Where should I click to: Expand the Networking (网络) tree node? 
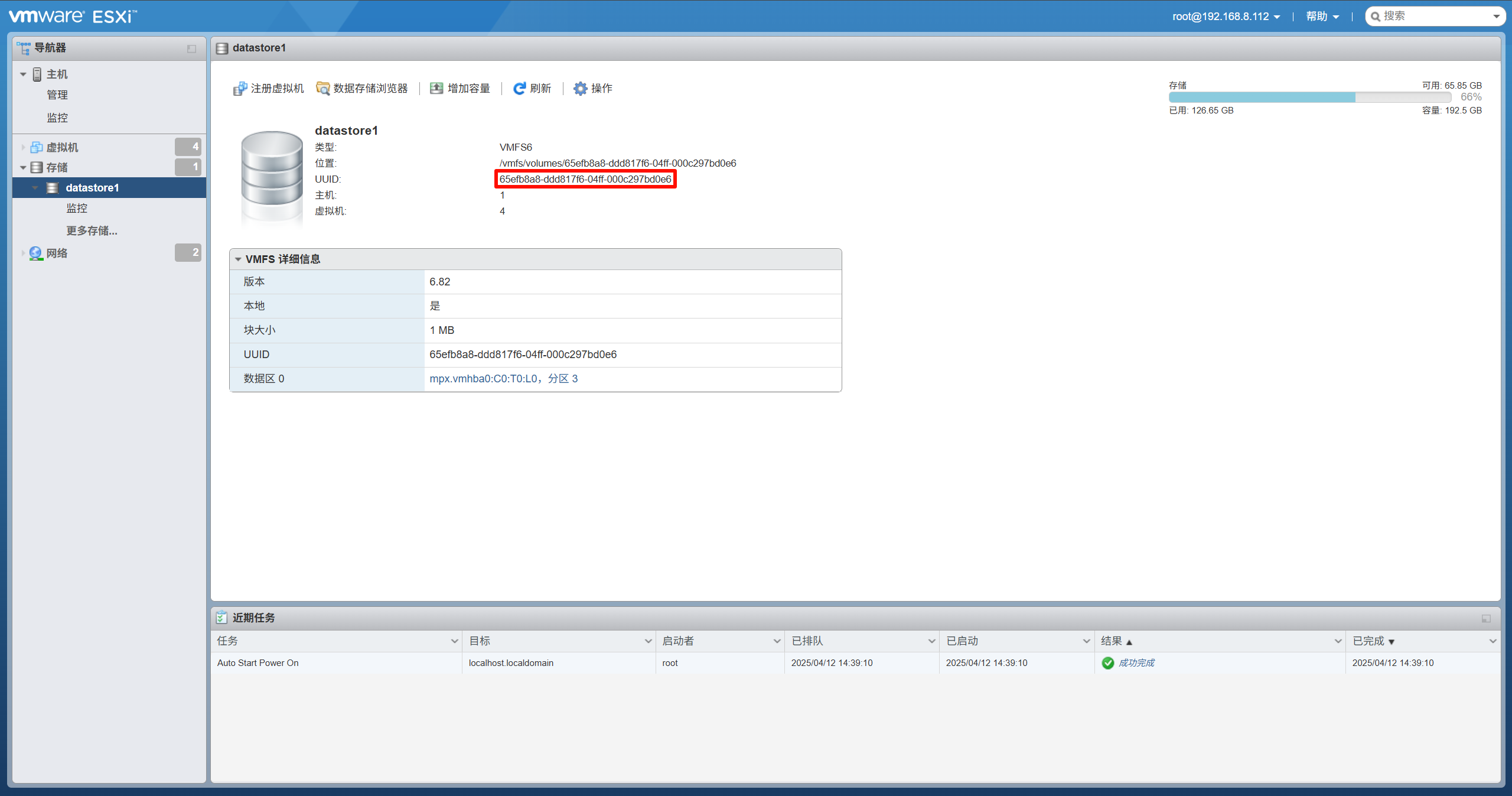click(23, 253)
